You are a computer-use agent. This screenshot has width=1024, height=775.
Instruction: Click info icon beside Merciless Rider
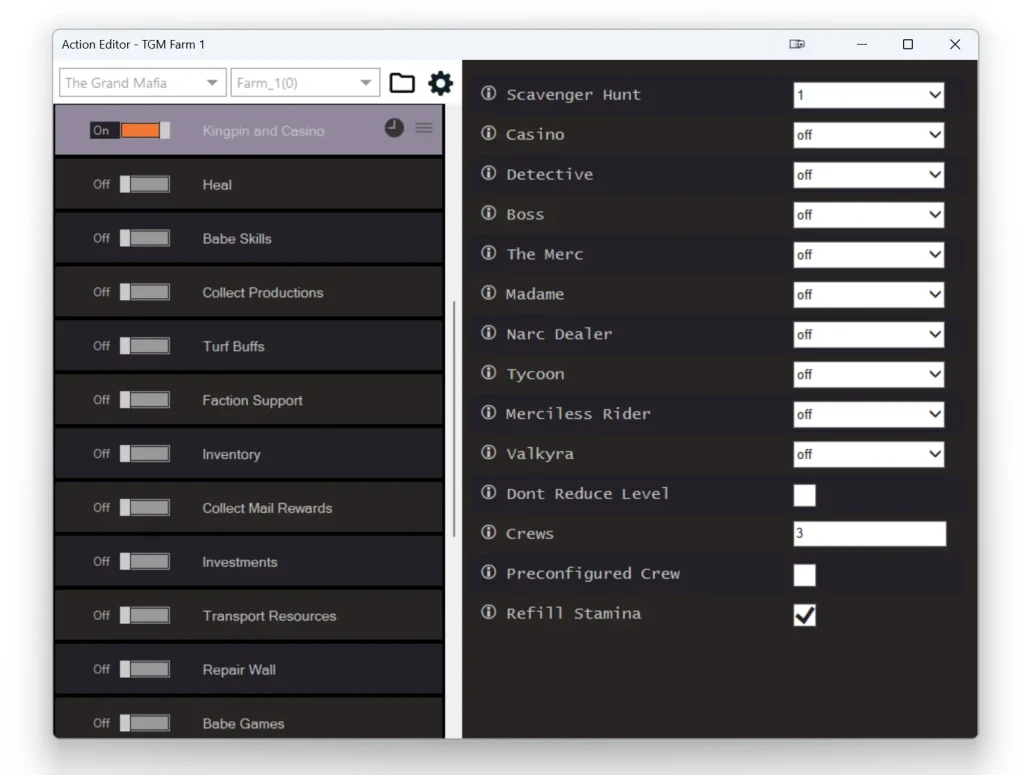pyautogui.click(x=488, y=413)
